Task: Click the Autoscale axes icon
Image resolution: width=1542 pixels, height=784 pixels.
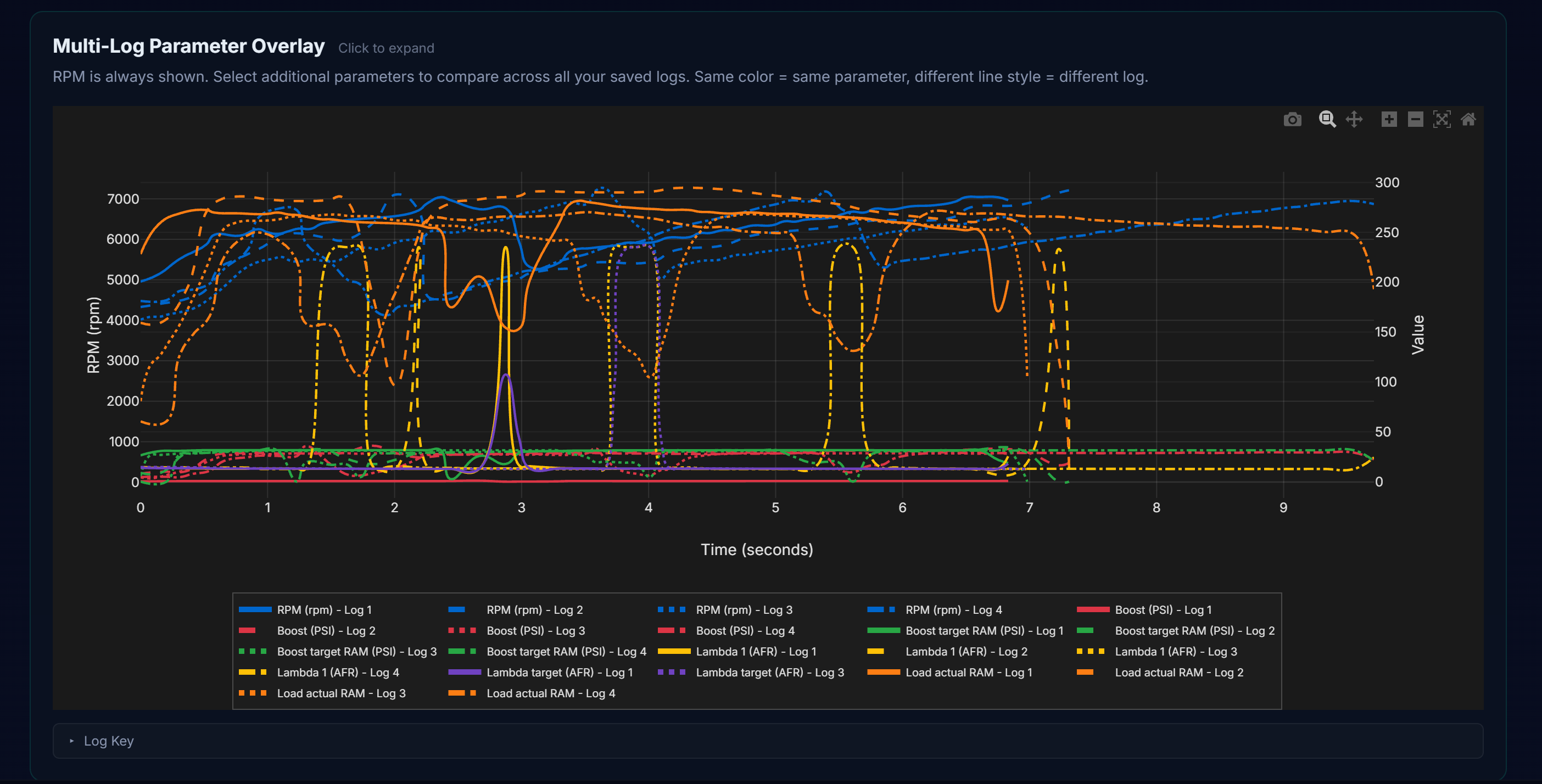Action: pyautogui.click(x=1442, y=120)
